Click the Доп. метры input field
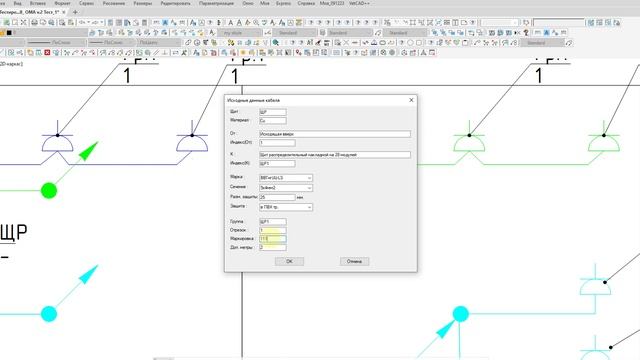The width and height of the screenshot is (640, 360). point(273,247)
